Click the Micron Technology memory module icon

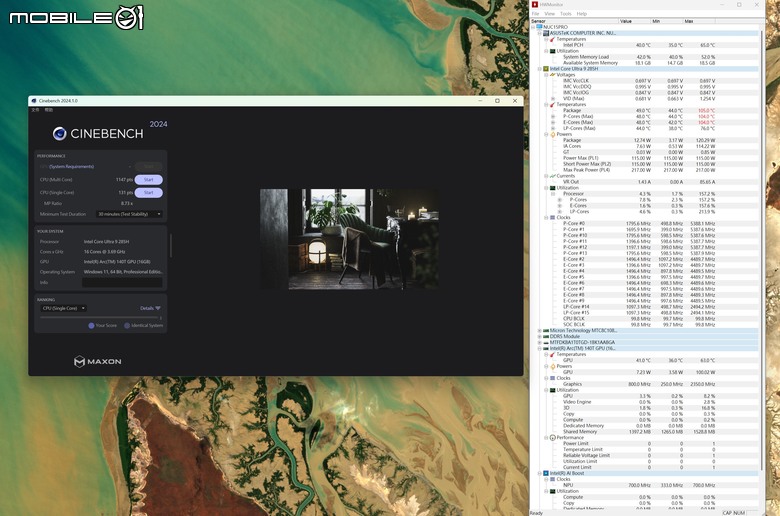[546, 330]
